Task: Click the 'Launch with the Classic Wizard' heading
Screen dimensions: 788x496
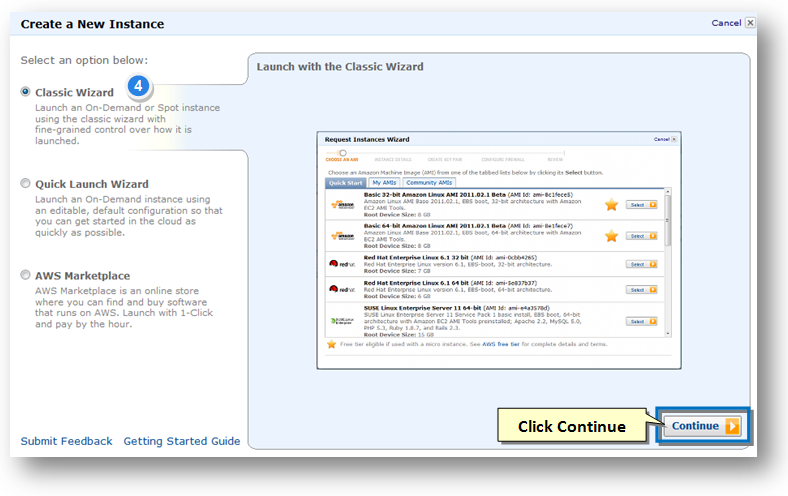Action: 340,67
